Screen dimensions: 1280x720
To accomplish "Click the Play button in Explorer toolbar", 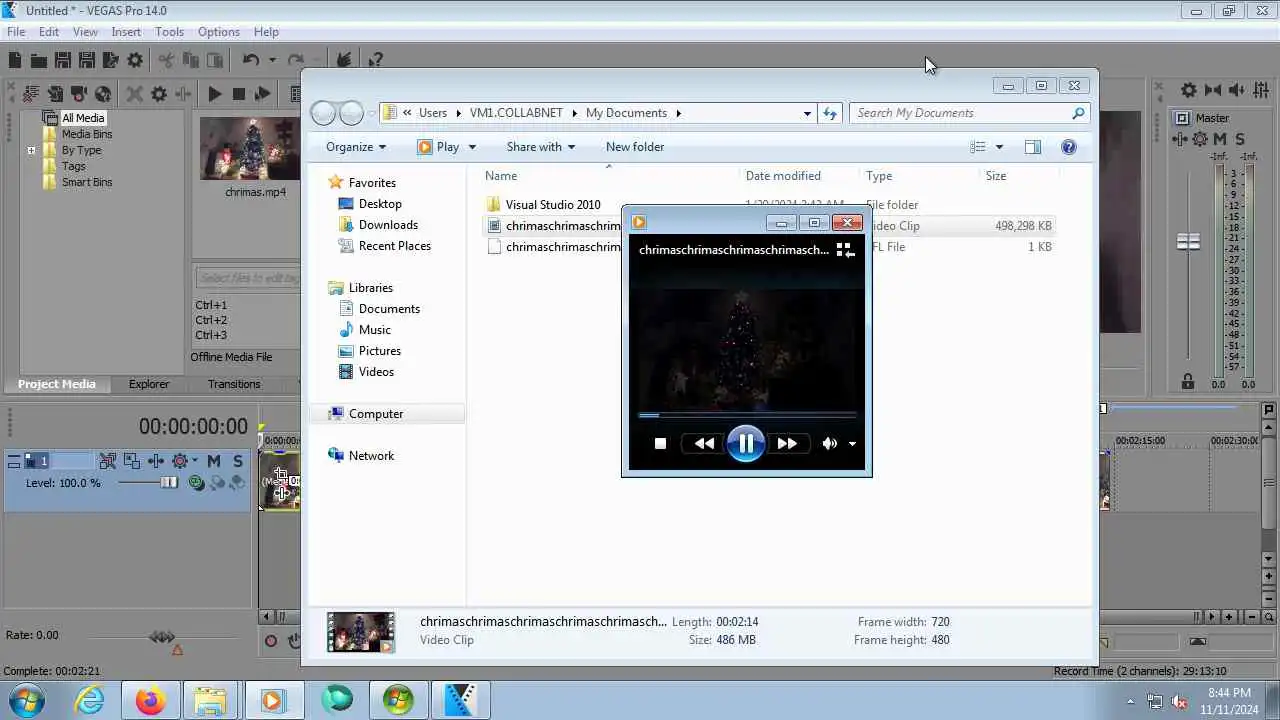I will tap(439, 147).
